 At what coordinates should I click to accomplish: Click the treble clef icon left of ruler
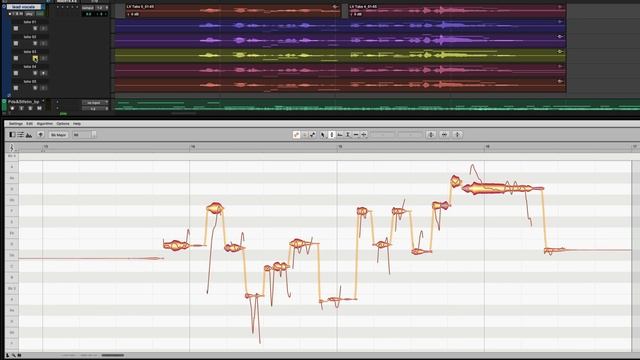(11, 147)
